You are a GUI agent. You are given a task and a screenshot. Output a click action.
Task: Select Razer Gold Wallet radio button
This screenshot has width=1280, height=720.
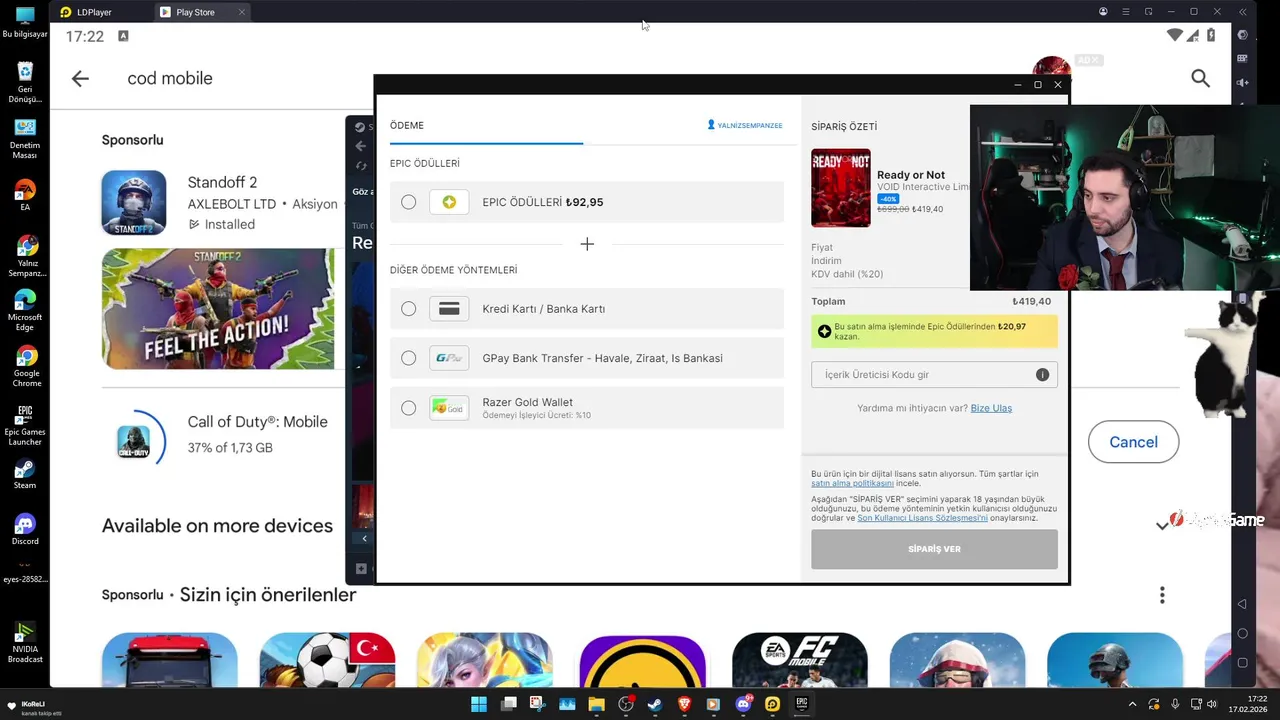pos(408,408)
